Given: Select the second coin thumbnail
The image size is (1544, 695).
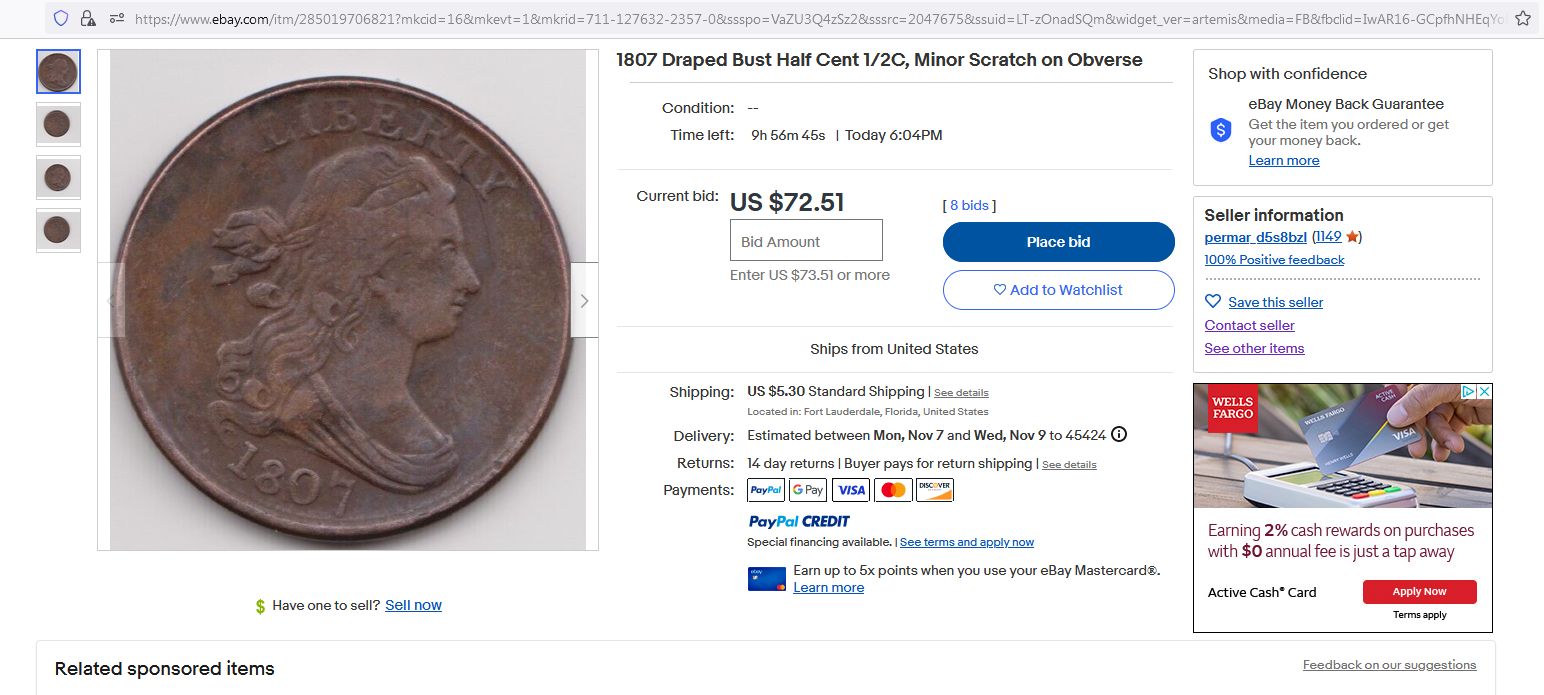Looking at the screenshot, I should [58, 125].
